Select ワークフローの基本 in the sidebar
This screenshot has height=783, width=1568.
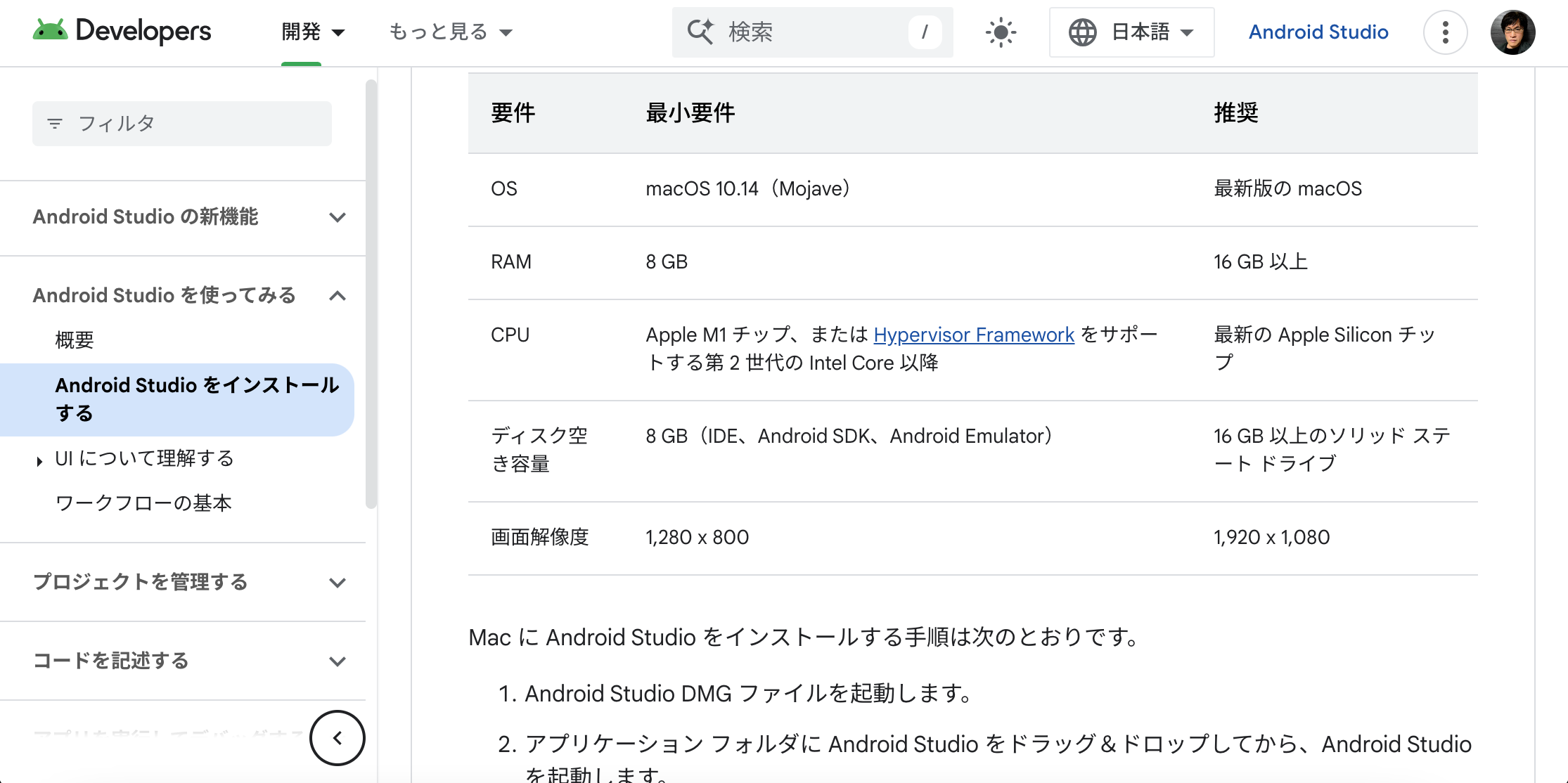coord(143,503)
